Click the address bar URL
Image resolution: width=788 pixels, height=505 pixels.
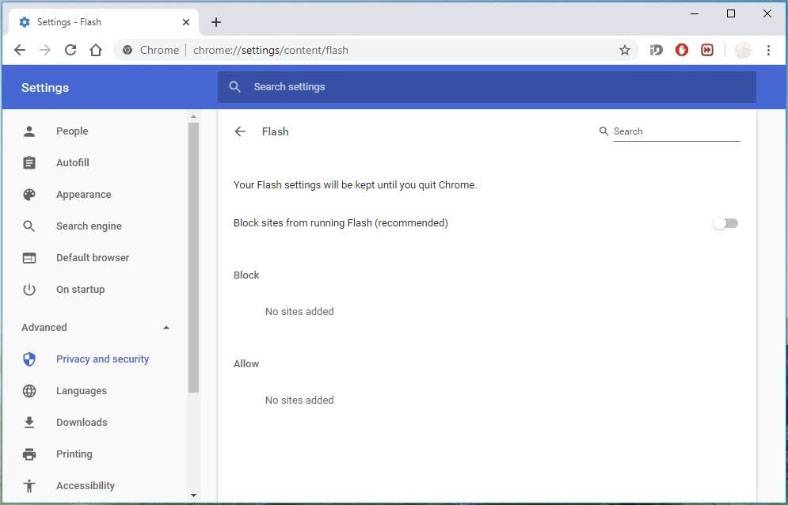click(x=270, y=50)
